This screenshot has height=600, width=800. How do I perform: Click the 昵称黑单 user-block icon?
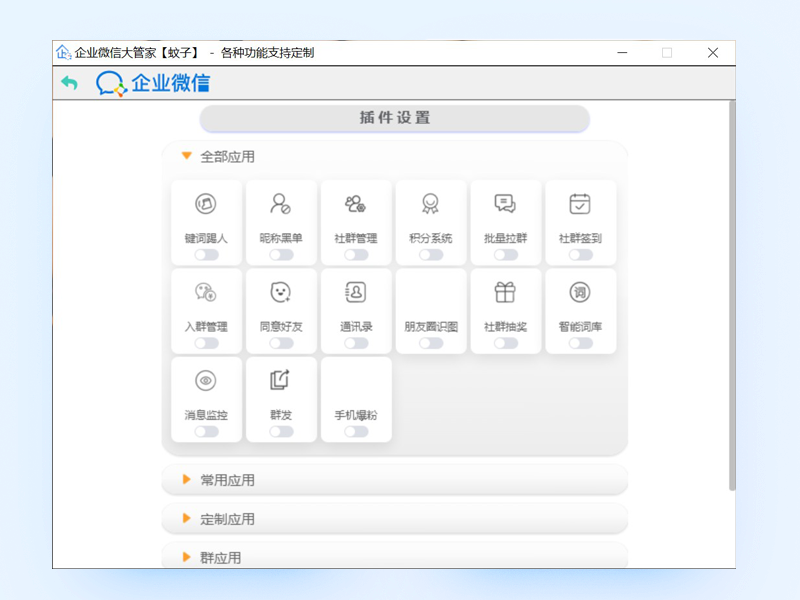281,204
